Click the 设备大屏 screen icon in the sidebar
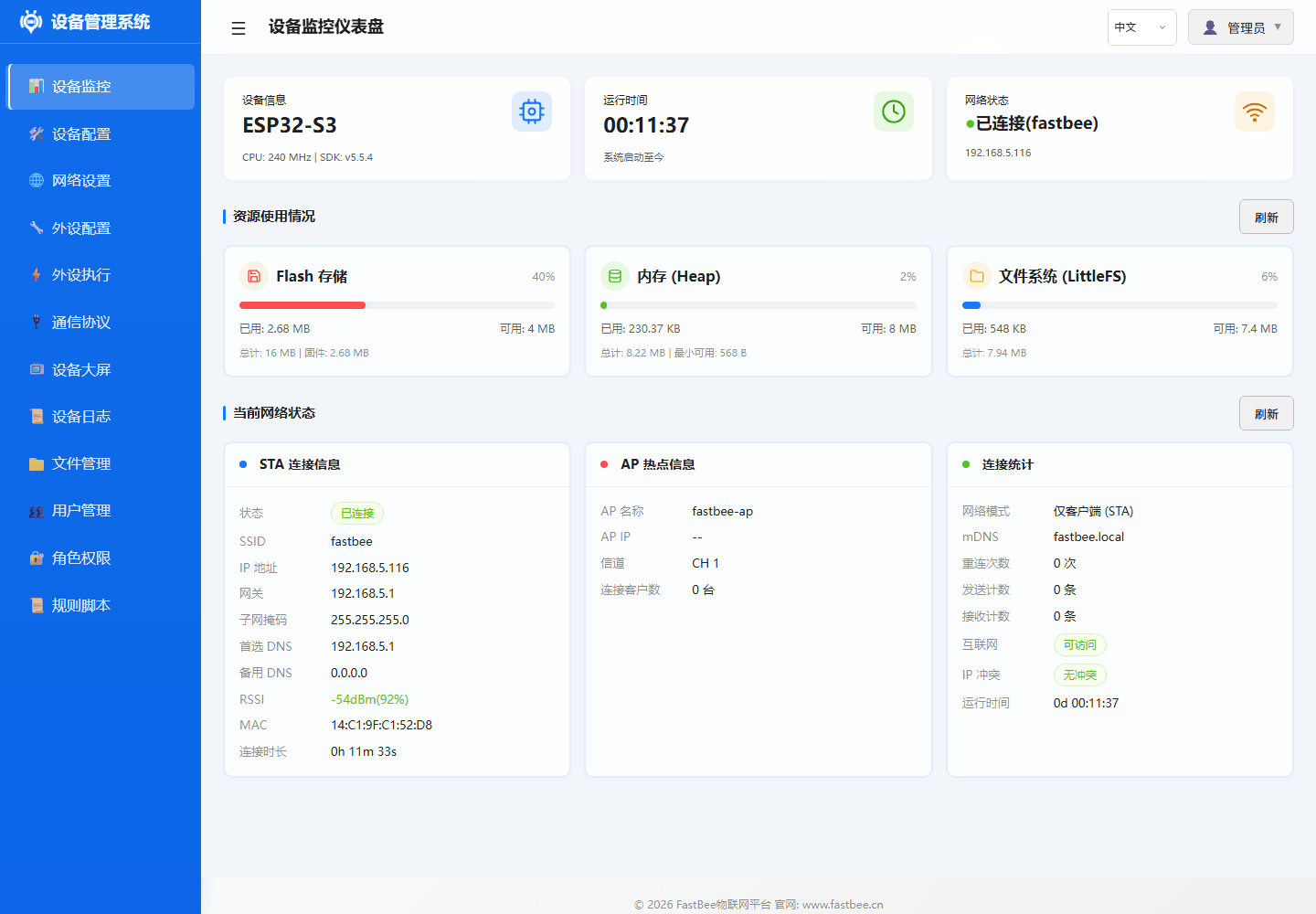Viewport: 1316px width, 914px height. point(37,369)
